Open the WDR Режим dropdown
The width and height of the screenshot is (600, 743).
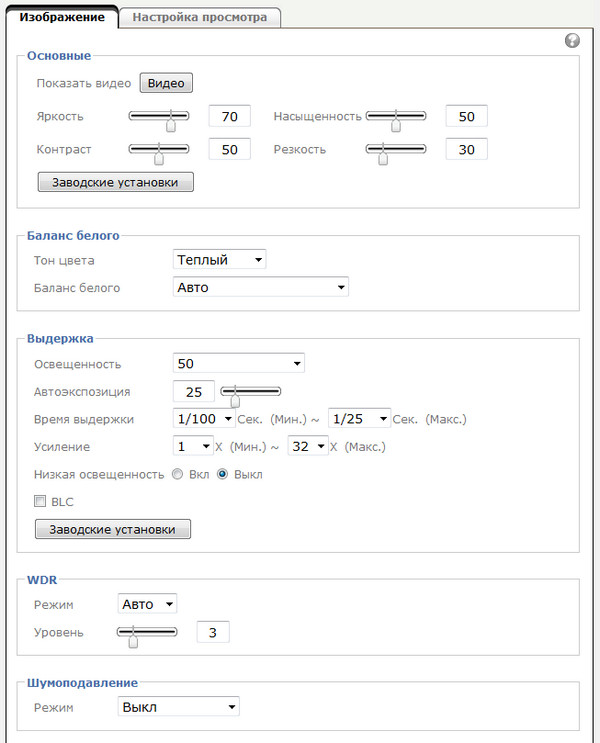click(147, 604)
